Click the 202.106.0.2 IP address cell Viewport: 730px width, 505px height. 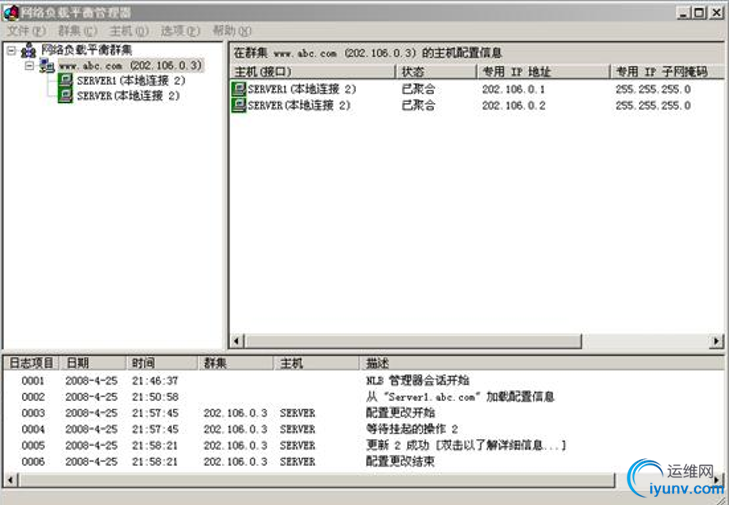[514, 105]
